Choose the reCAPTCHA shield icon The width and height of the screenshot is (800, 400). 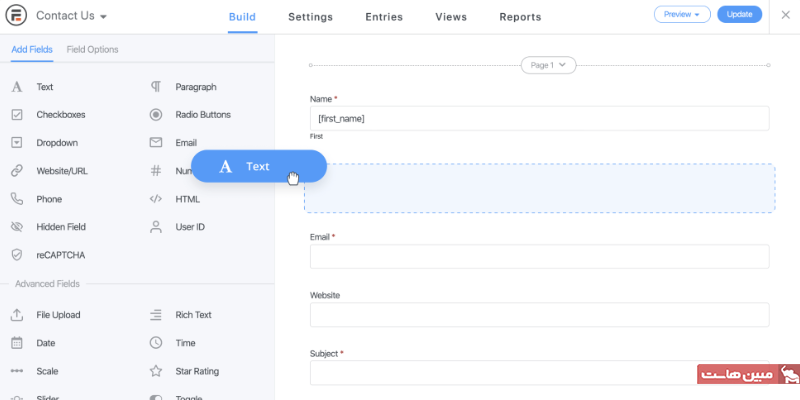17,255
